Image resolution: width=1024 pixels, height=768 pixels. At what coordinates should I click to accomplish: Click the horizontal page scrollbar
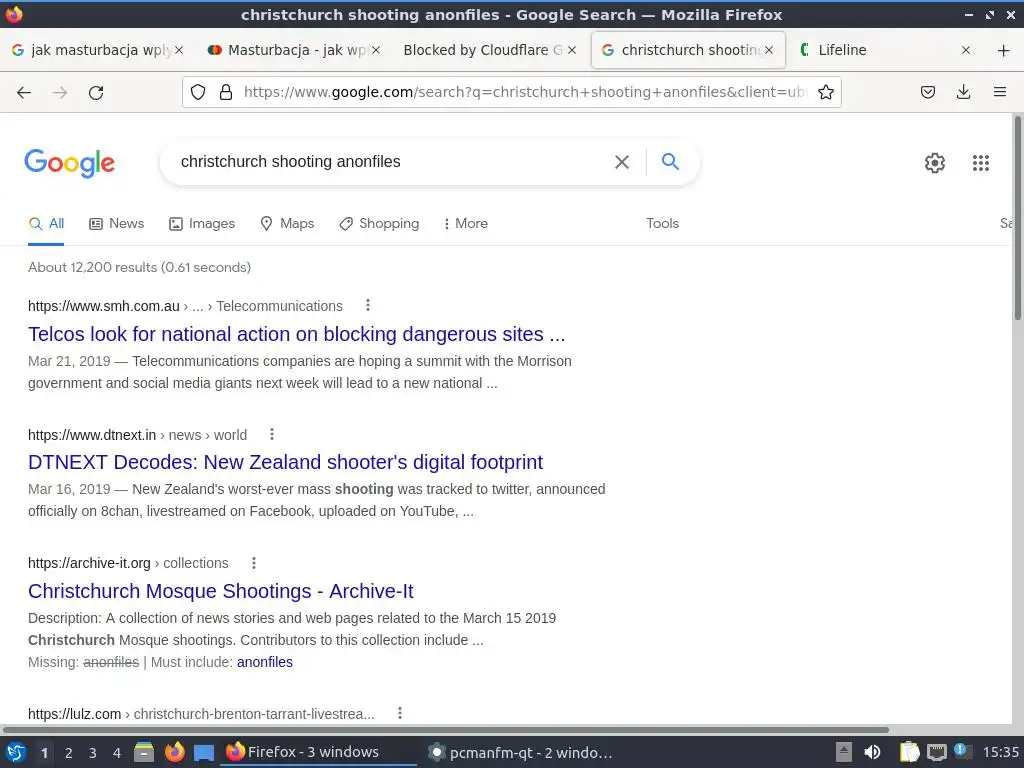[x=445, y=729]
